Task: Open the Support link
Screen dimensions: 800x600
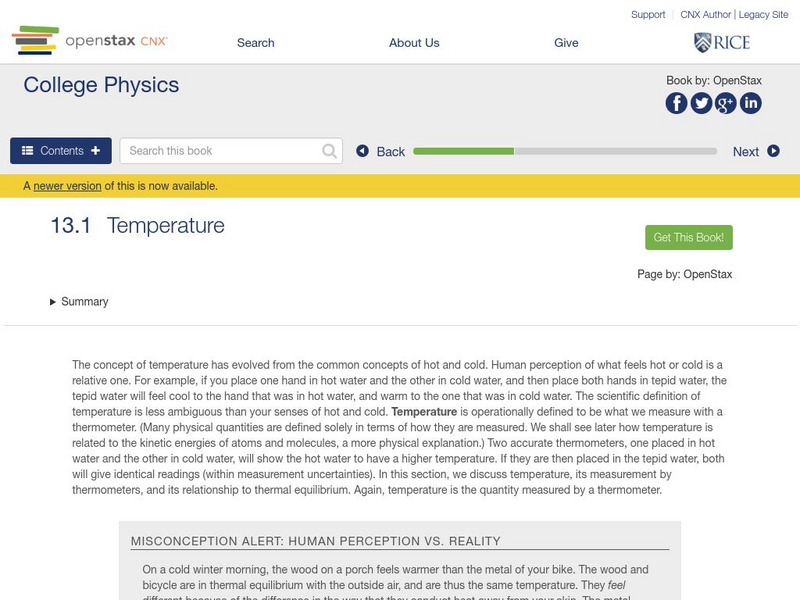Action: 648,15
